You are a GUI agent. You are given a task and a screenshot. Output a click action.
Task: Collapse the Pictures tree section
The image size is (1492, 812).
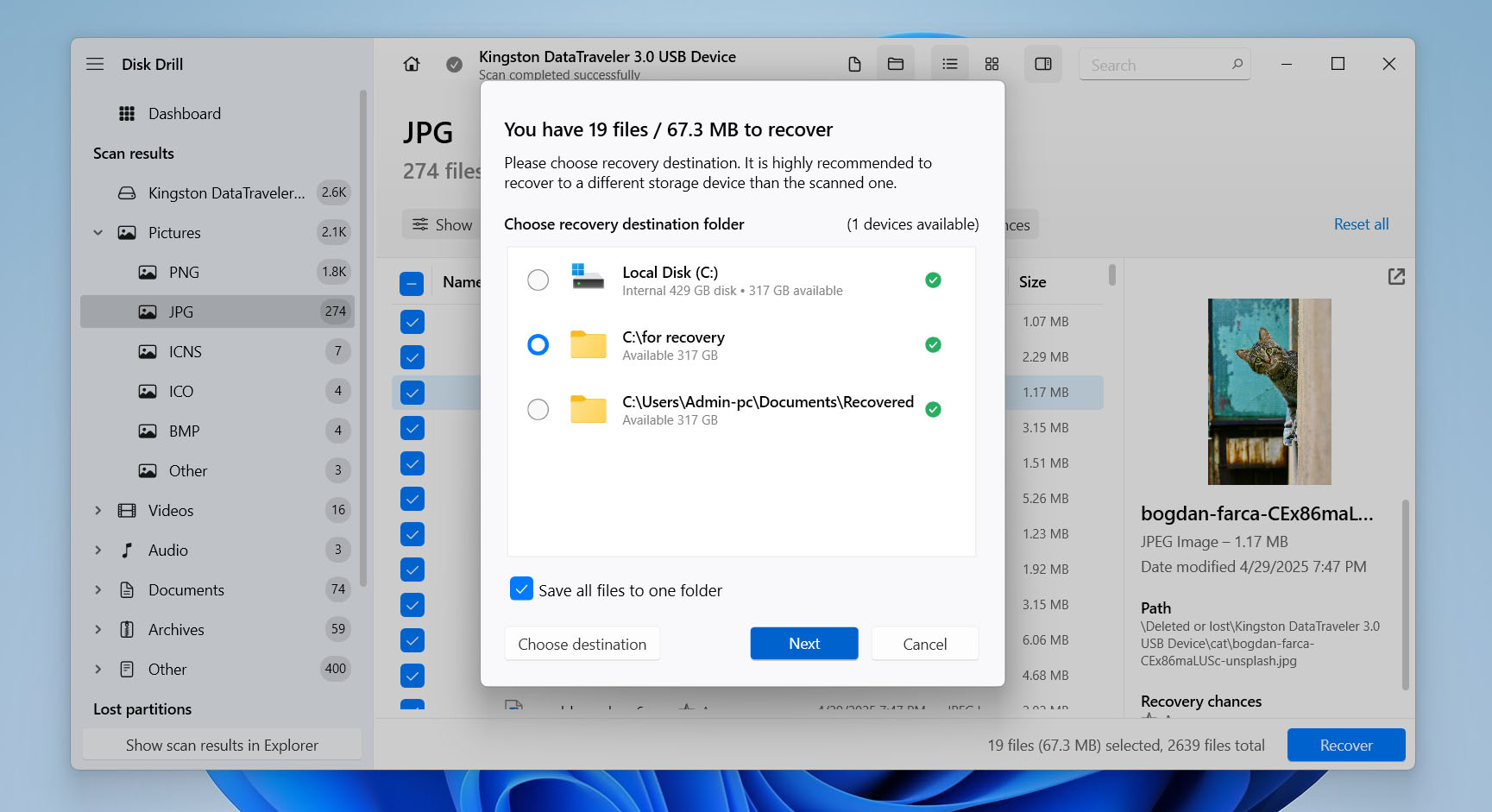pos(98,233)
